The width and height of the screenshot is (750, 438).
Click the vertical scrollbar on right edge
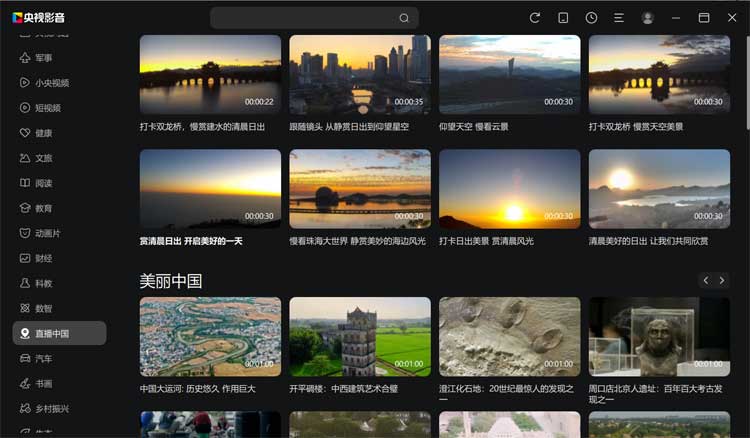click(747, 81)
